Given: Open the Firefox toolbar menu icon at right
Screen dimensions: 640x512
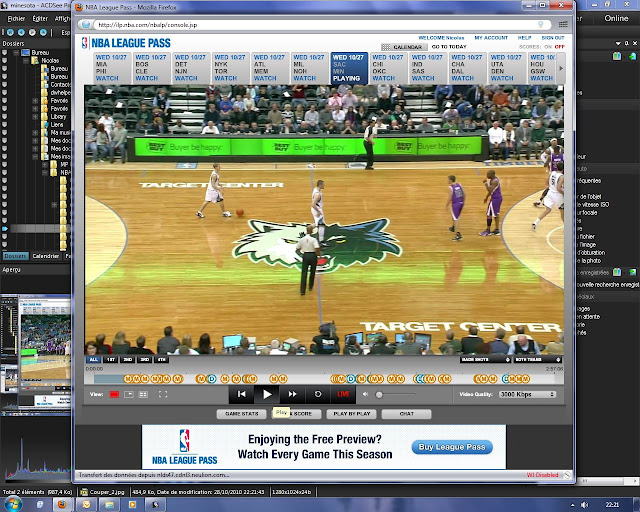Looking at the screenshot, I should pos(563,24).
